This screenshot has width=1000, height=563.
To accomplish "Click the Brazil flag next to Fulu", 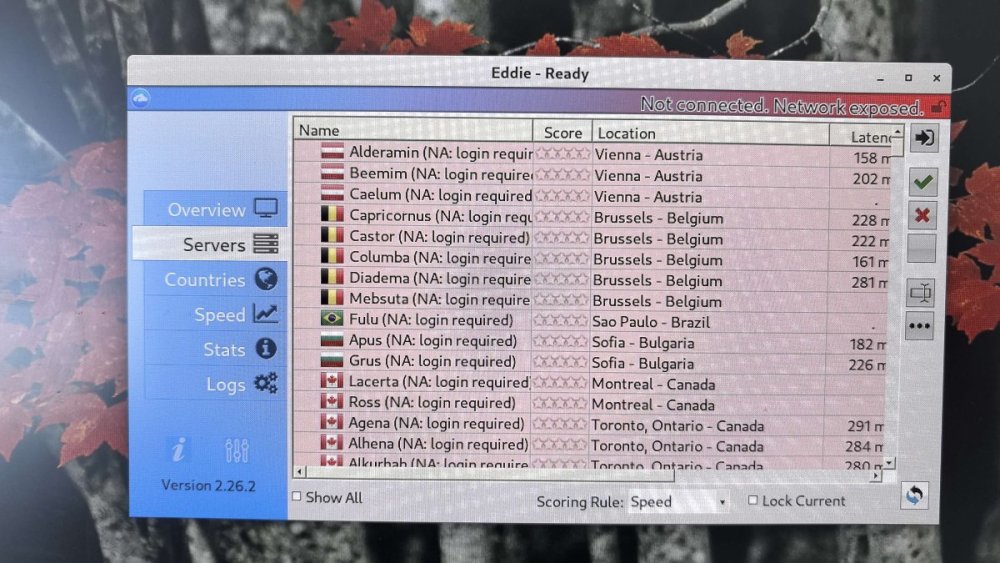I will tap(332, 318).
